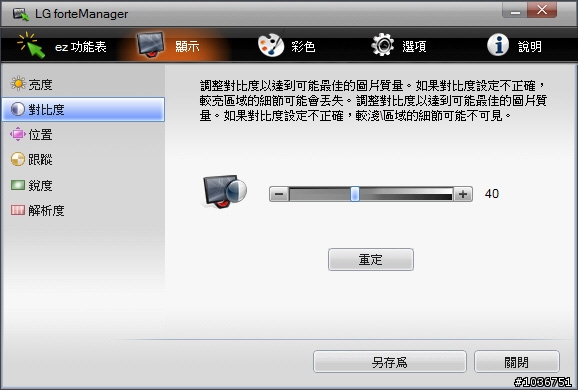Select 對比度 in the sidebar
The image size is (578, 390).
(83, 109)
